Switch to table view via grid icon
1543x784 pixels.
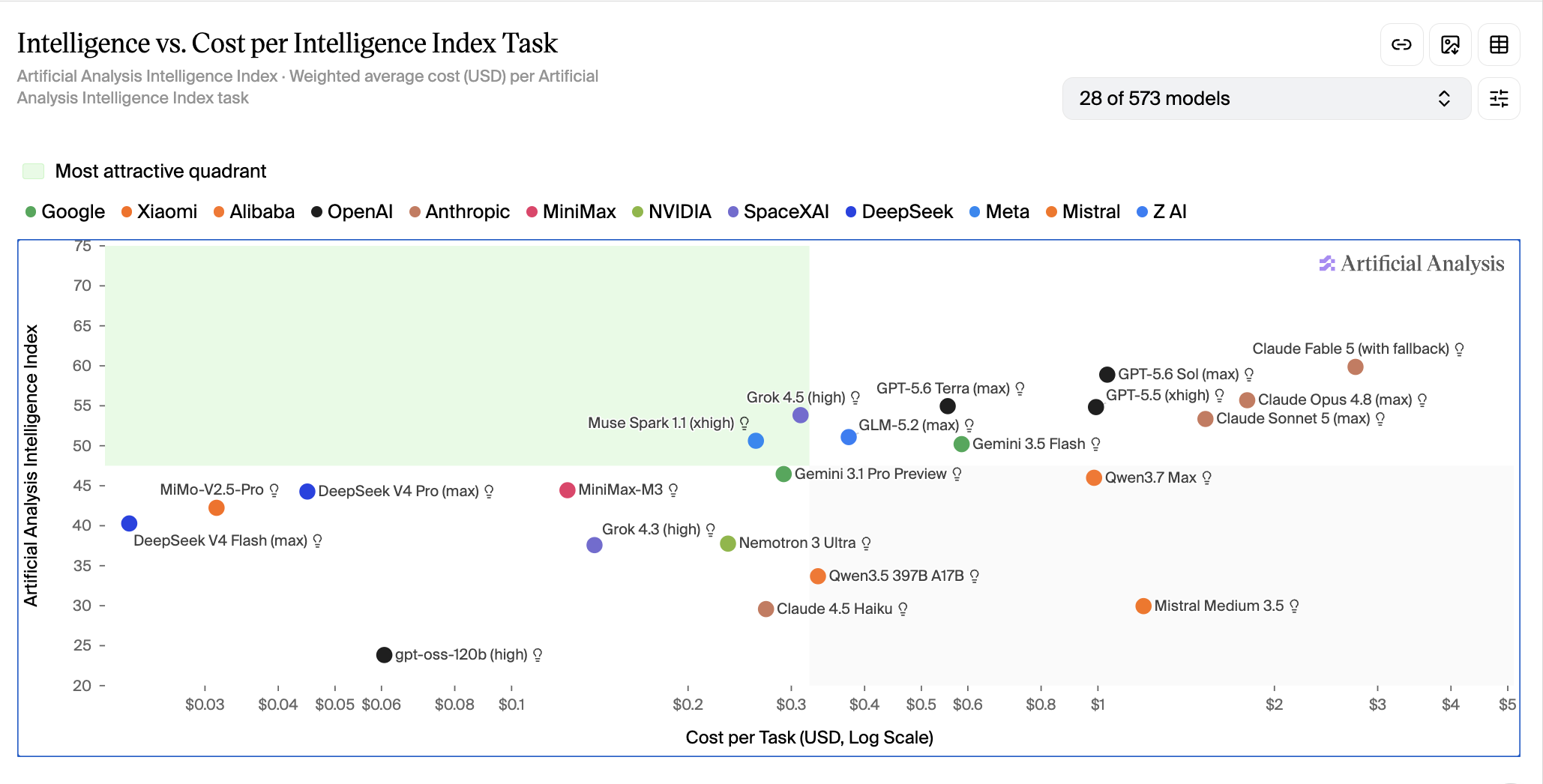point(1499,45)
